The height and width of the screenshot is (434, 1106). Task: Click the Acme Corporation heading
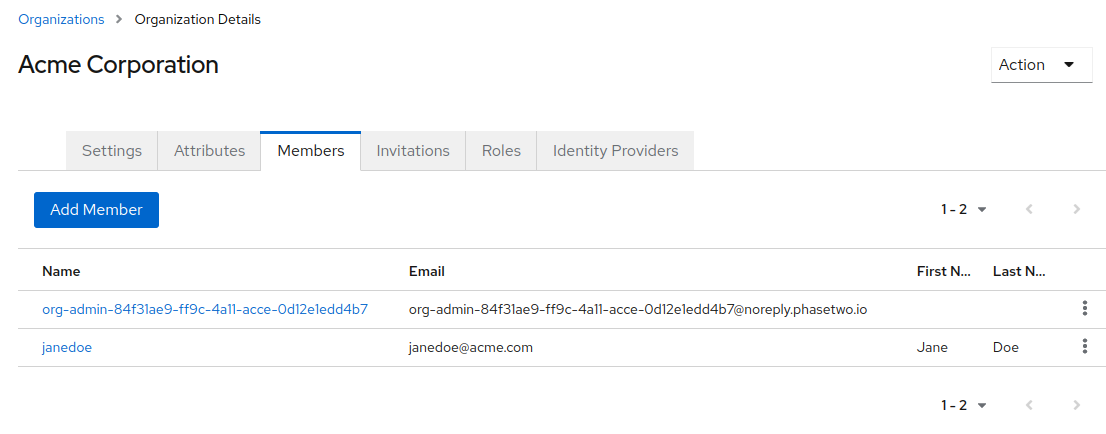(118, 65)
